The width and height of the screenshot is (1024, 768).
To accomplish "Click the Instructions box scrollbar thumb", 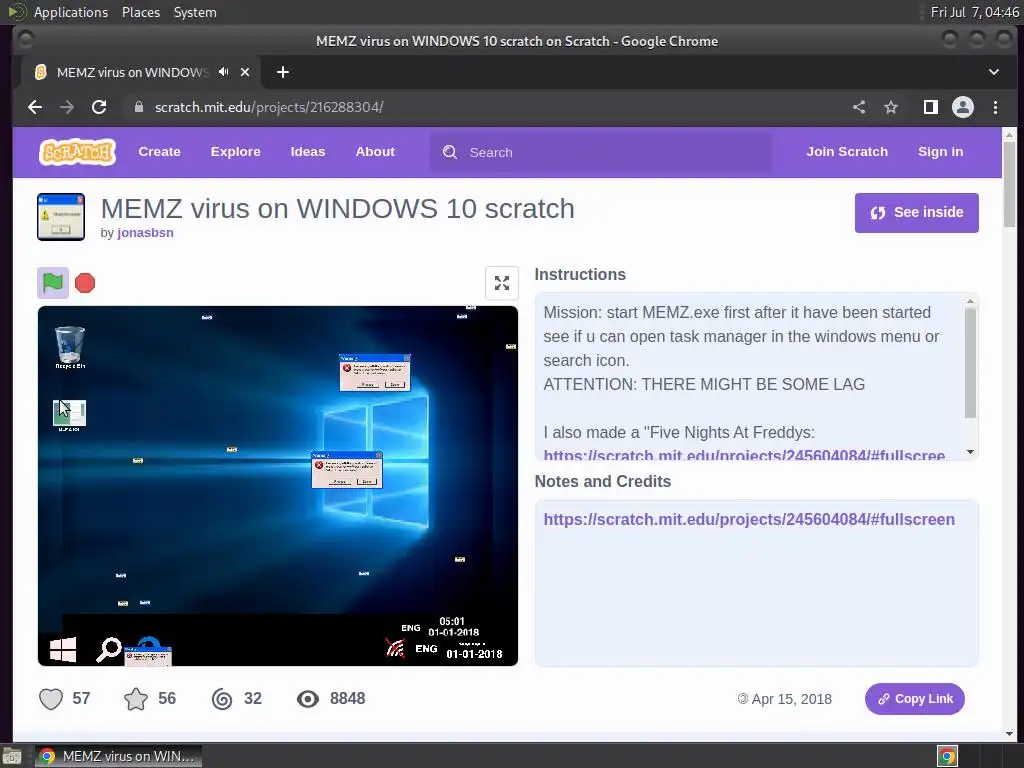I will [x=970, y=362].
